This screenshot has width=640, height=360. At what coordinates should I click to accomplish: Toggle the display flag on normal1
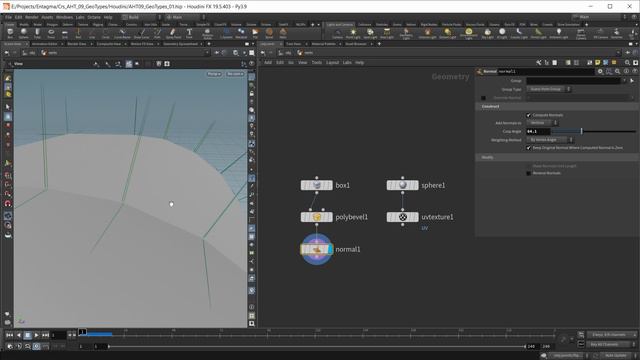tap(330, 249)
